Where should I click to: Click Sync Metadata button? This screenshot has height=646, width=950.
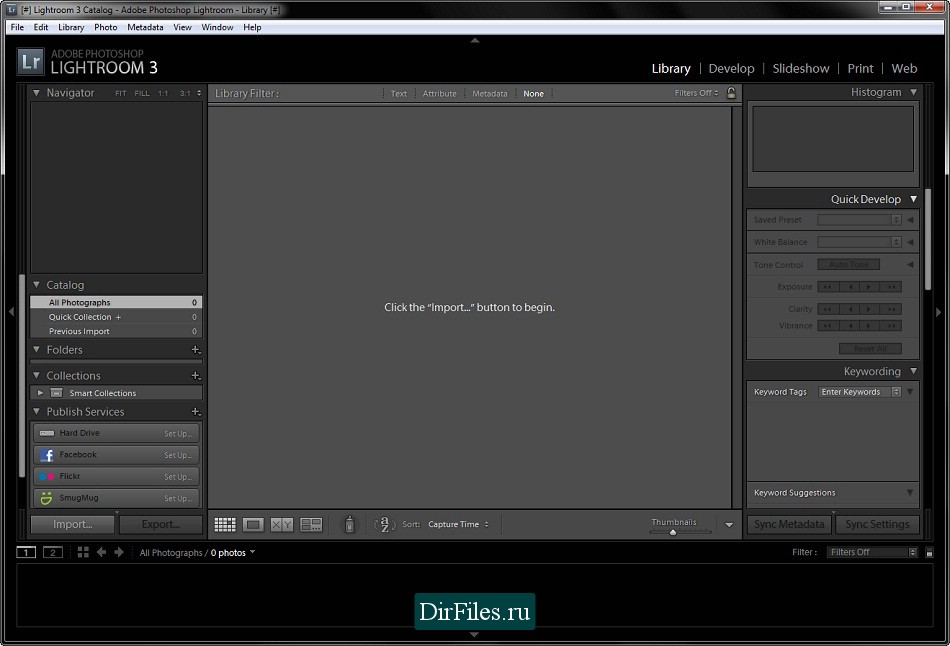point(789,524)
